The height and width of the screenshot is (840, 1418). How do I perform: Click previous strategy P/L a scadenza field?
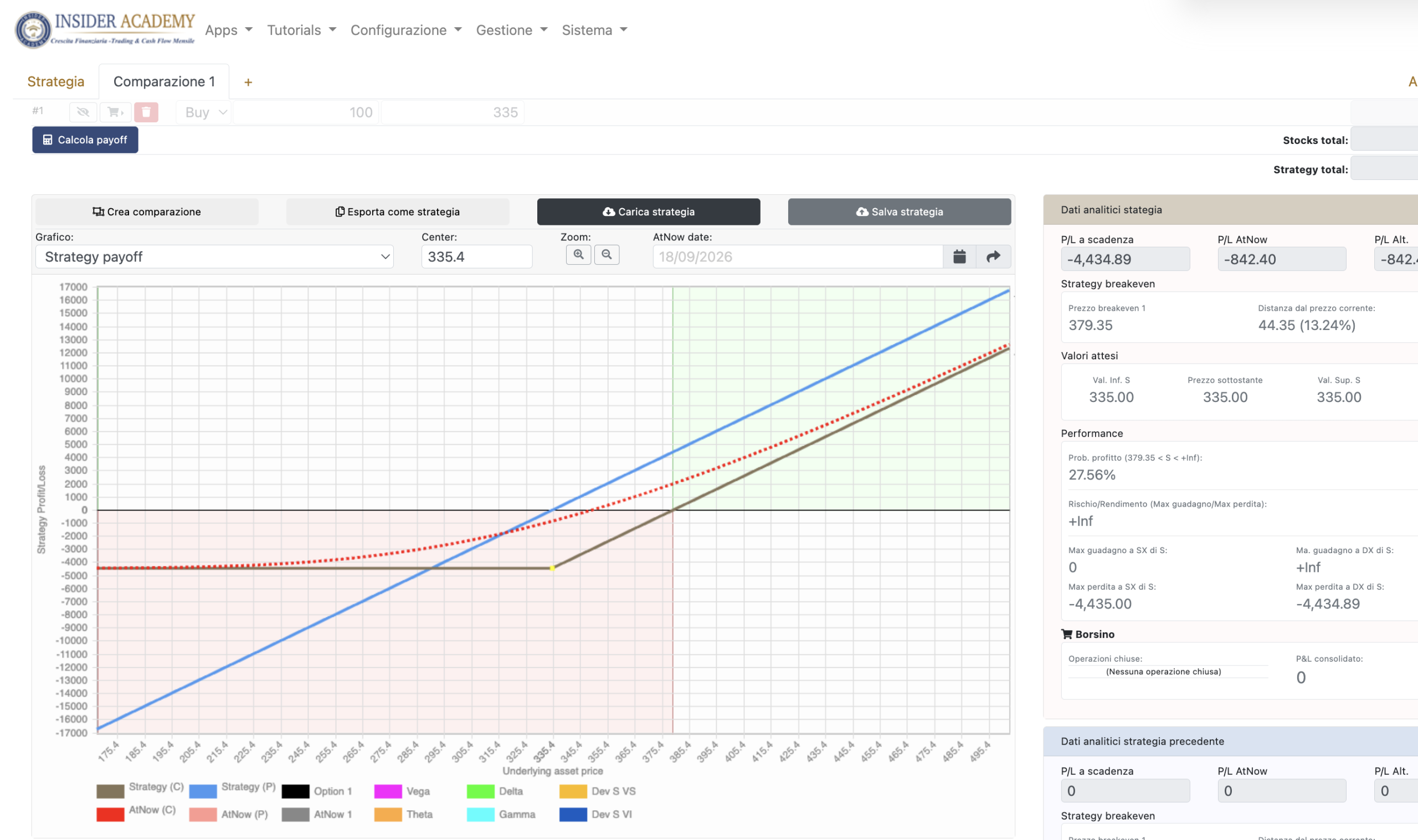pos(1126,790)
